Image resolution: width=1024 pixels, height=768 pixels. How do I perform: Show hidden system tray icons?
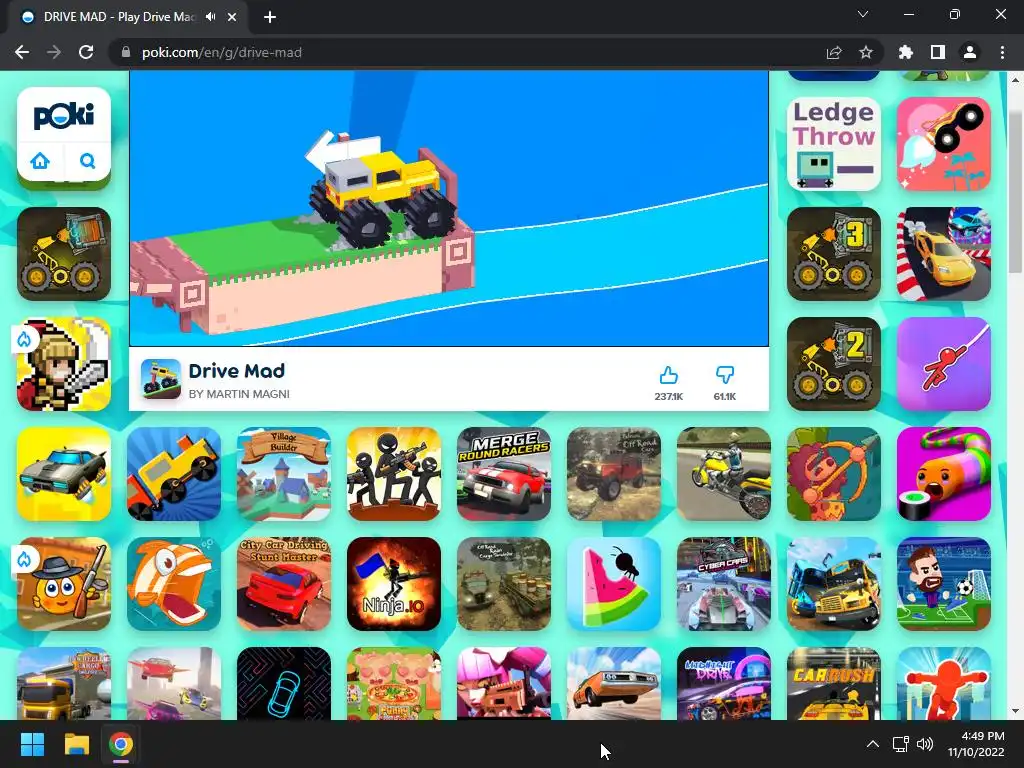click(872, 744)
